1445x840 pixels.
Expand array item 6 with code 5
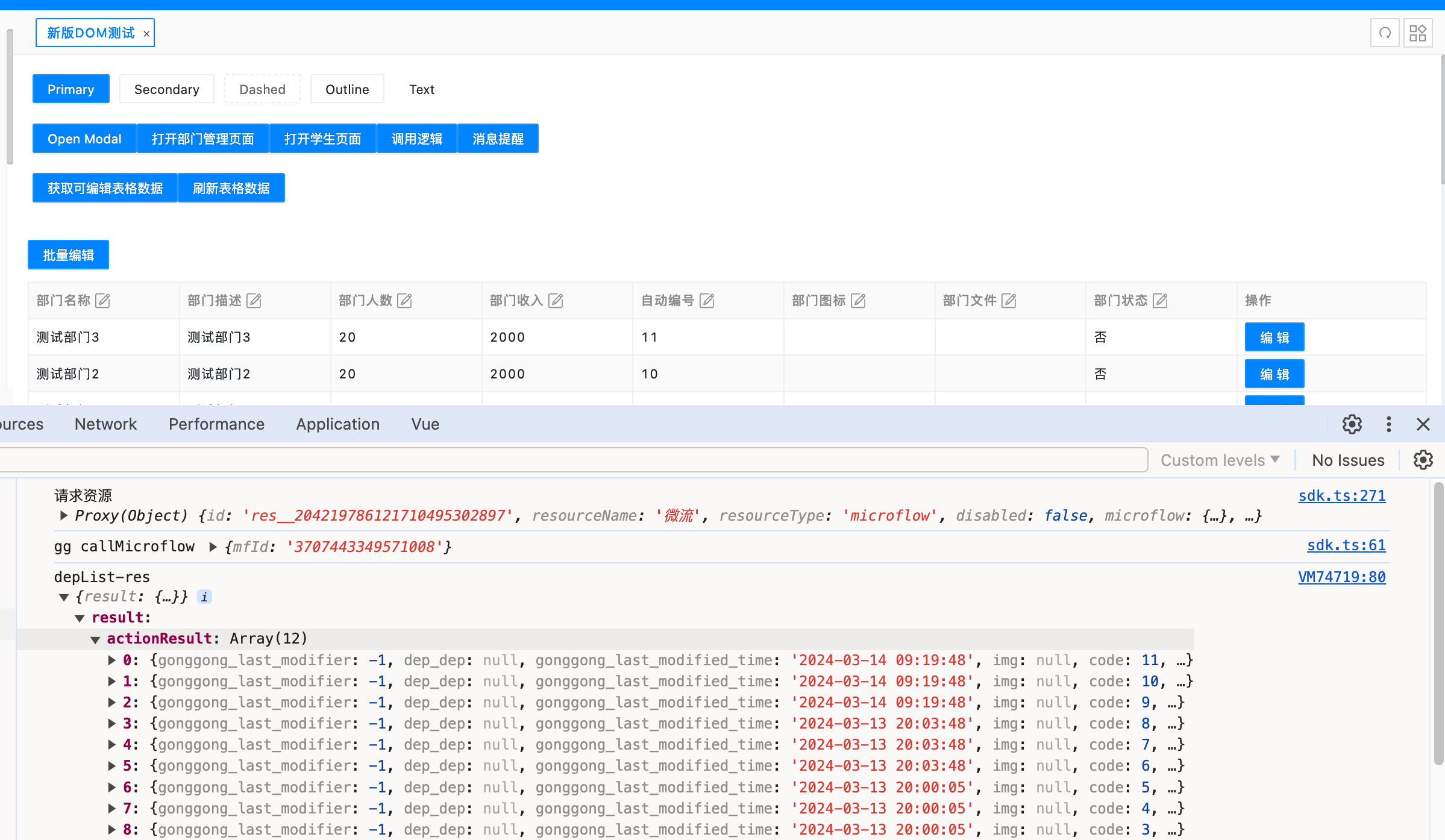(111, 787)
